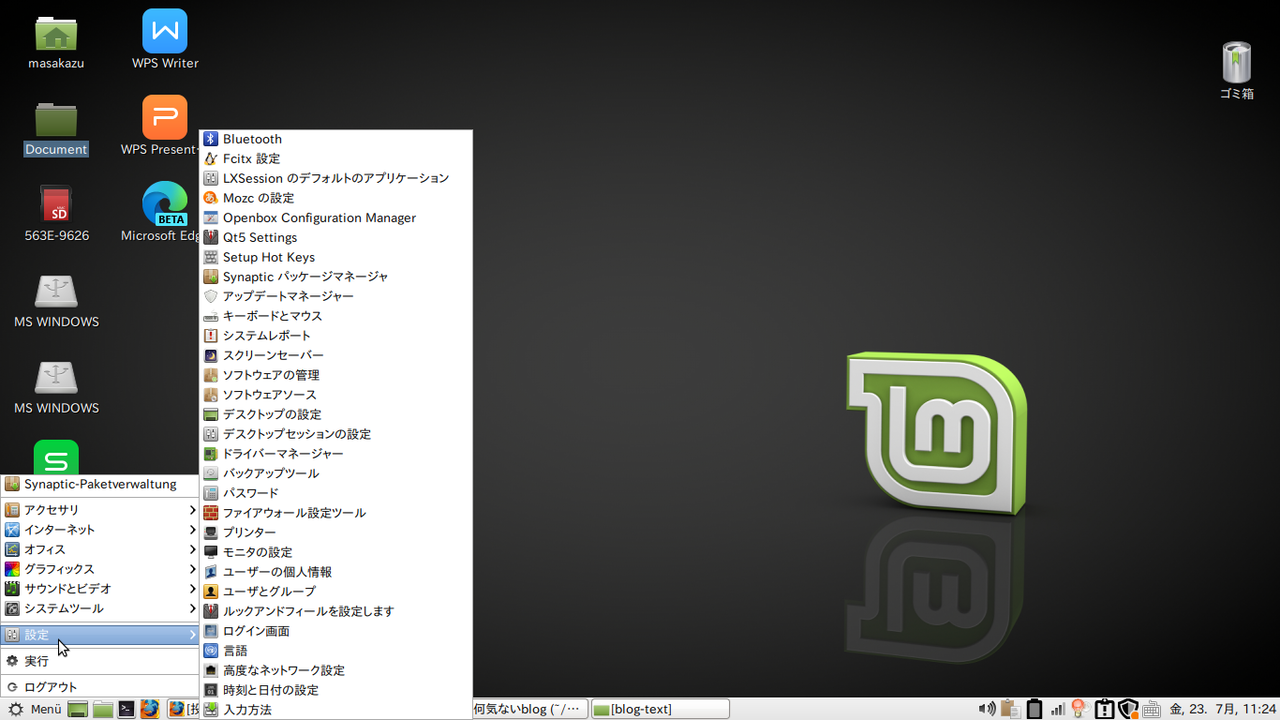Click the network signal tray icon
This screenshot has height=720, width=1280.
click(x=1057, y=709)
